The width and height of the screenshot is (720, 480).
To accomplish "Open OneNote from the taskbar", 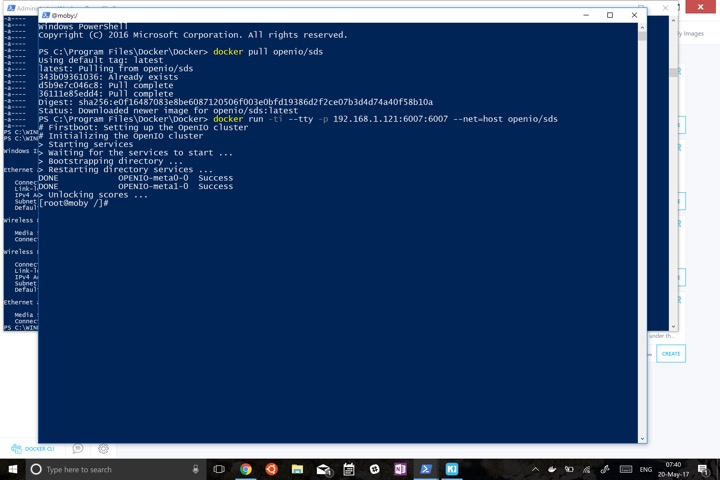I will coord(400,469).
